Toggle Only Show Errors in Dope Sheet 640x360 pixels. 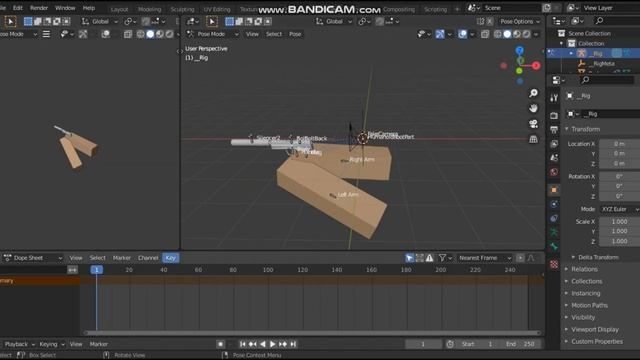(429, 258)
